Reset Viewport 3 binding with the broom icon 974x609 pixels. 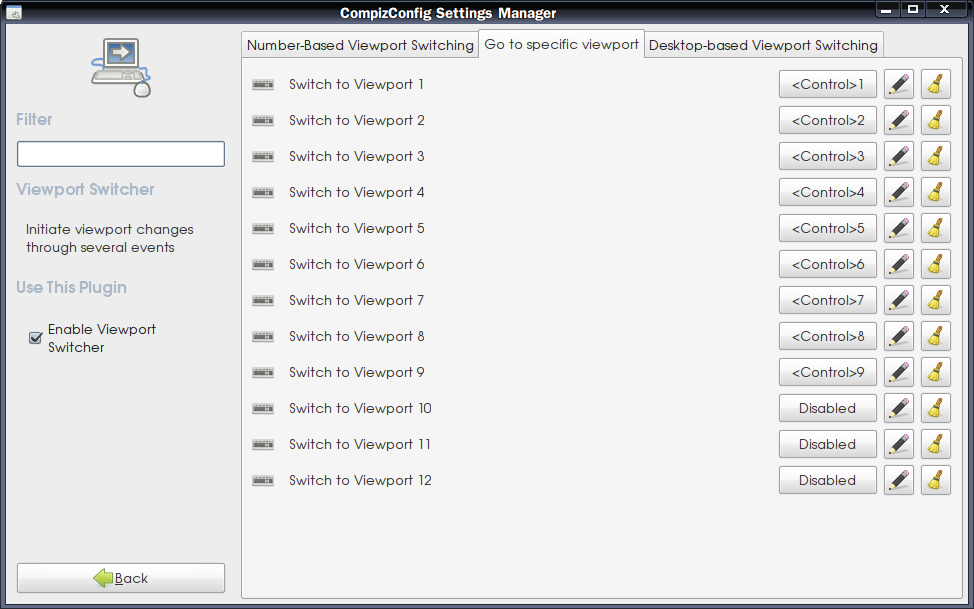[x=935, y=157]
